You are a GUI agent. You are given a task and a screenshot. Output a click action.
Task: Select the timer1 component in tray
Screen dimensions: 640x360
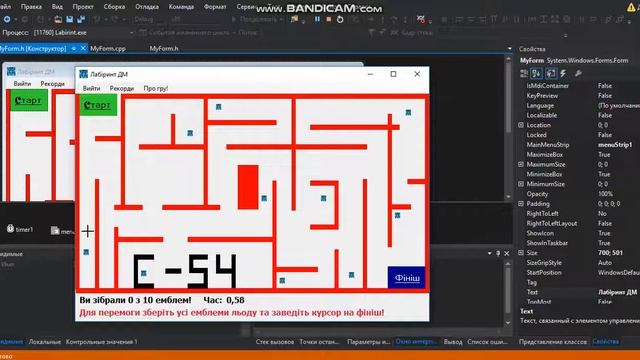click(x=20, y=229)
